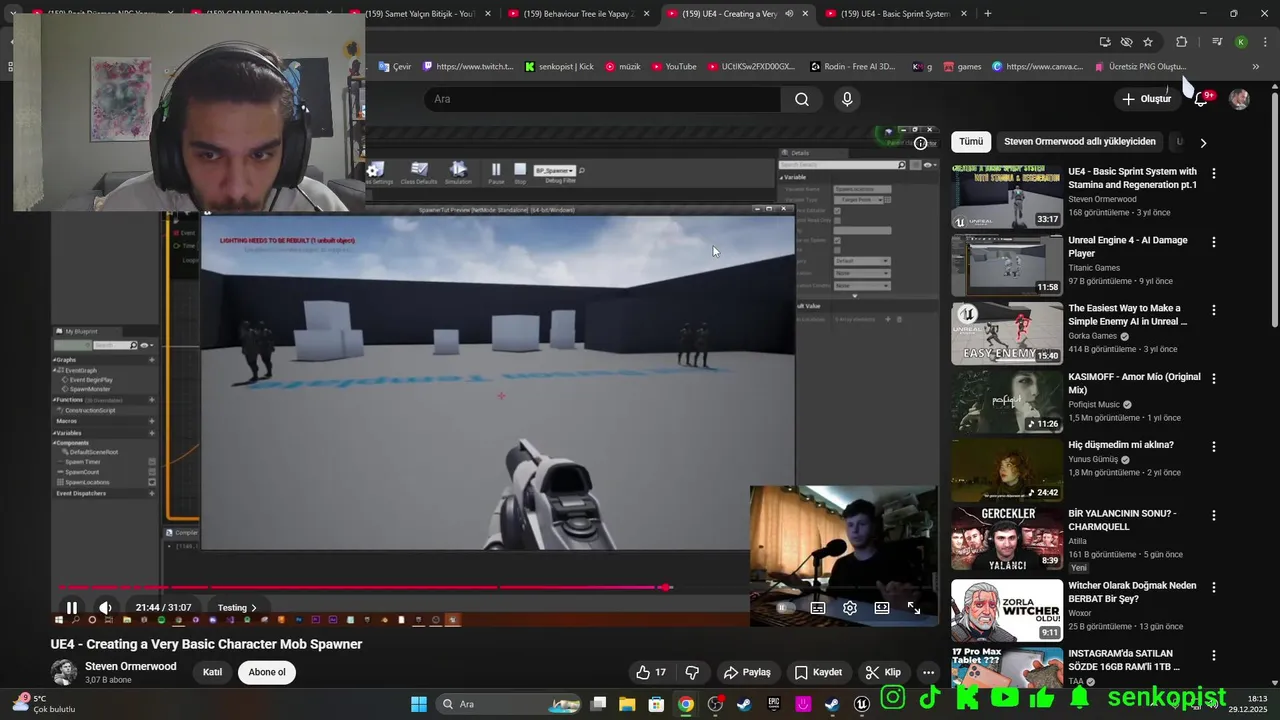
Task: Open the video settings gear
Action: tap(850, 607)
